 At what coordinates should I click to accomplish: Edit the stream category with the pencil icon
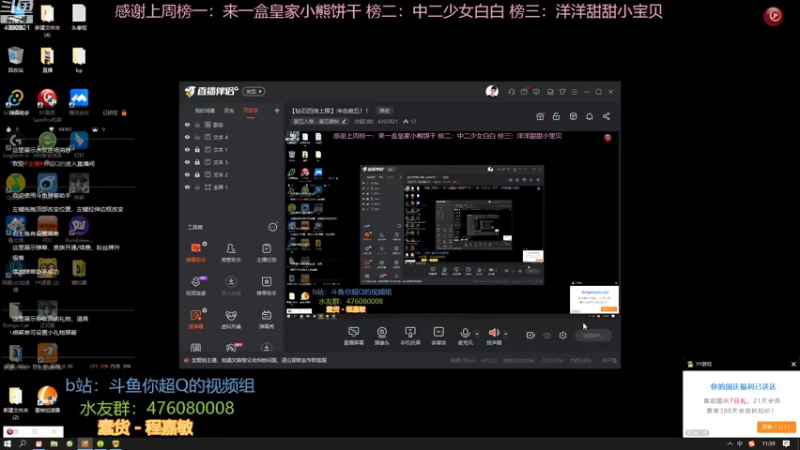344,121
